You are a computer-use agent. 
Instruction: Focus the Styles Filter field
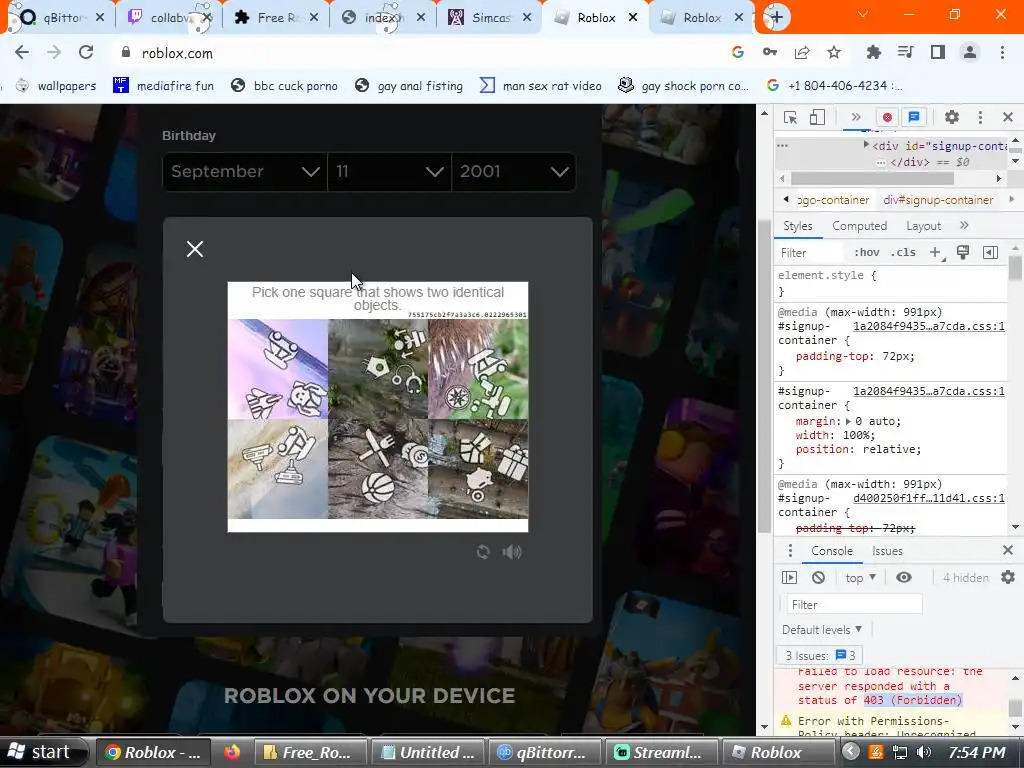tap(810, 253)
